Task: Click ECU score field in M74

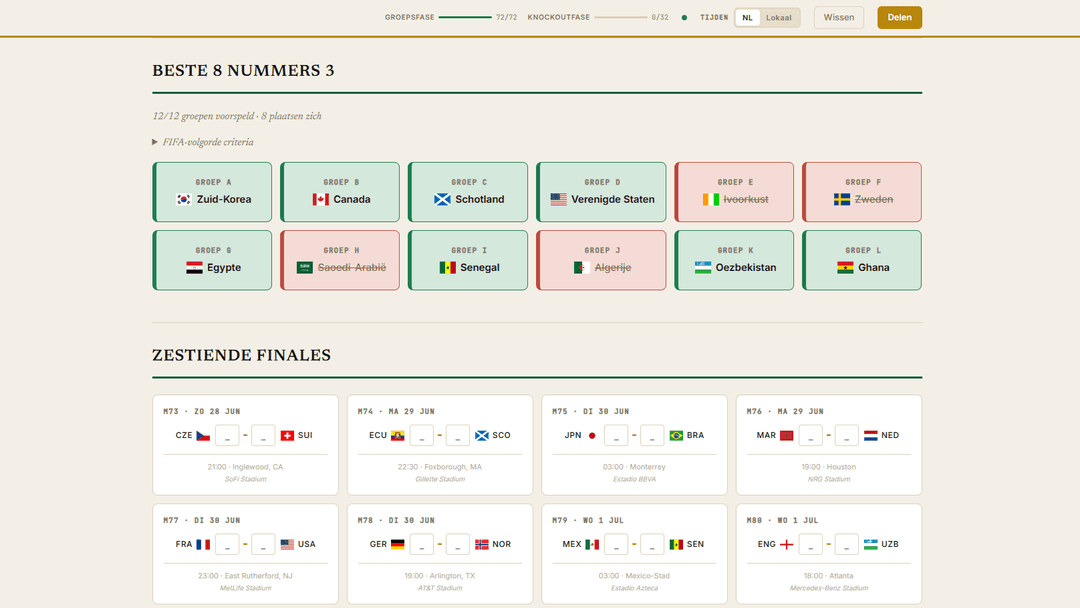Action: click(422, 436)
